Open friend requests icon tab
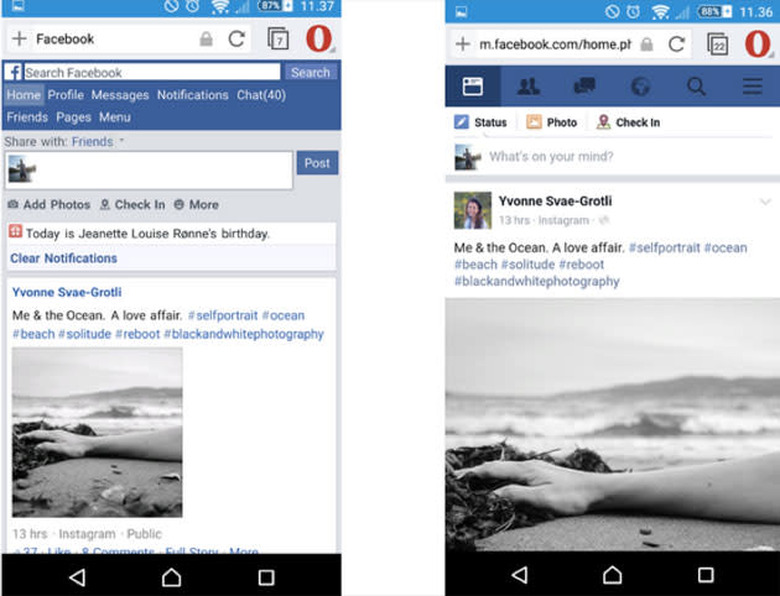 pos(528,87)
